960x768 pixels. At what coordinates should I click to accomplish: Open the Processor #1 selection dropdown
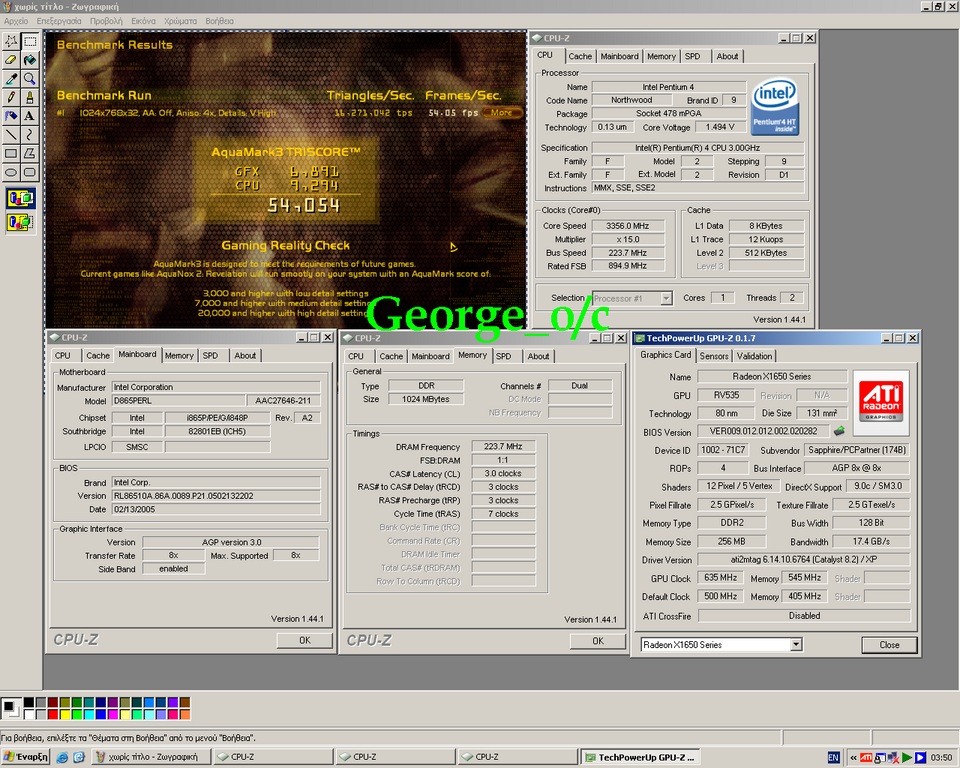pyautogui.click(x=666, y=298)
